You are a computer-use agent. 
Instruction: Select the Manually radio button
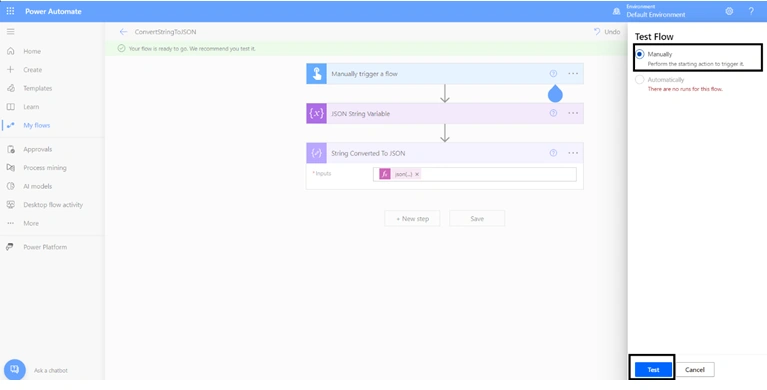click(640, 54)
